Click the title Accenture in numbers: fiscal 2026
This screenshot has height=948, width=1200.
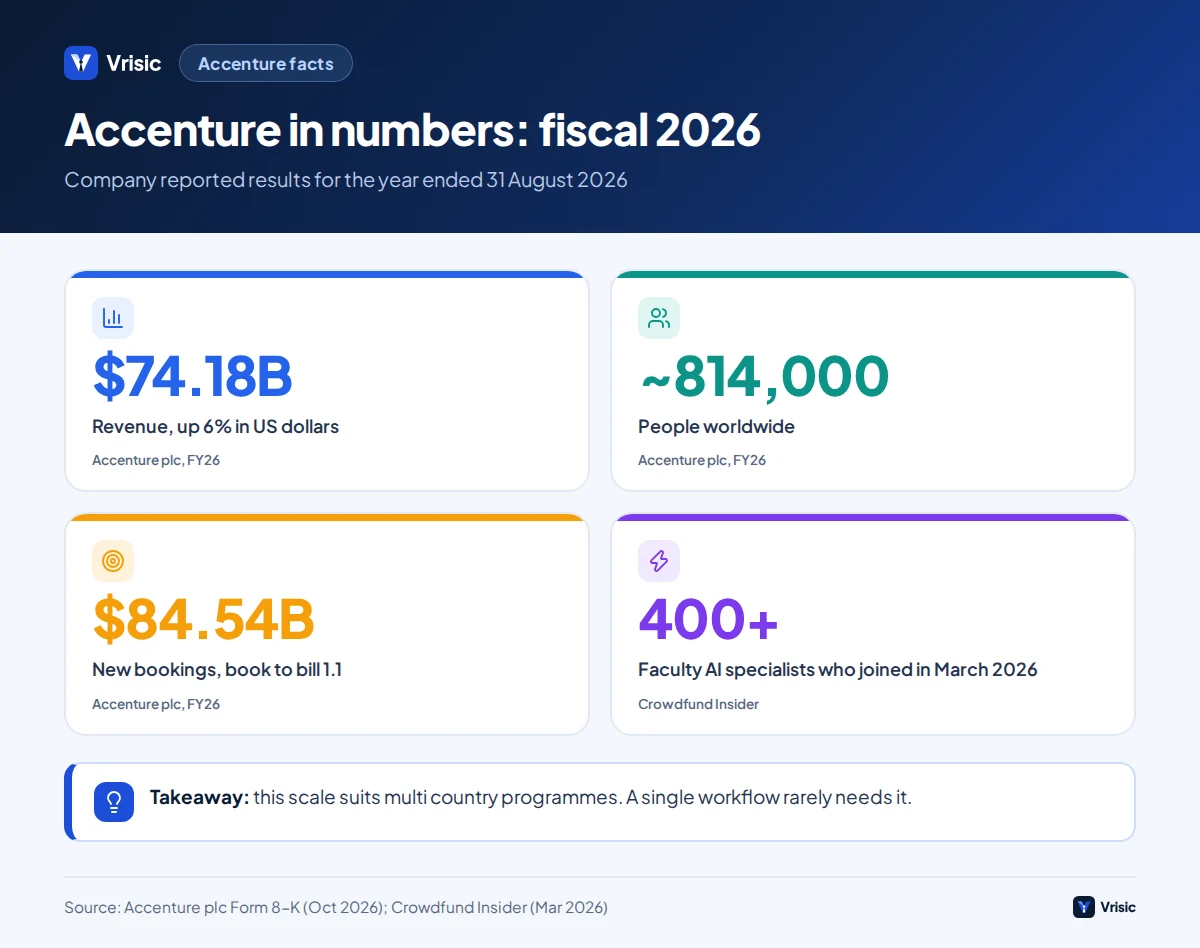point(413,130)
